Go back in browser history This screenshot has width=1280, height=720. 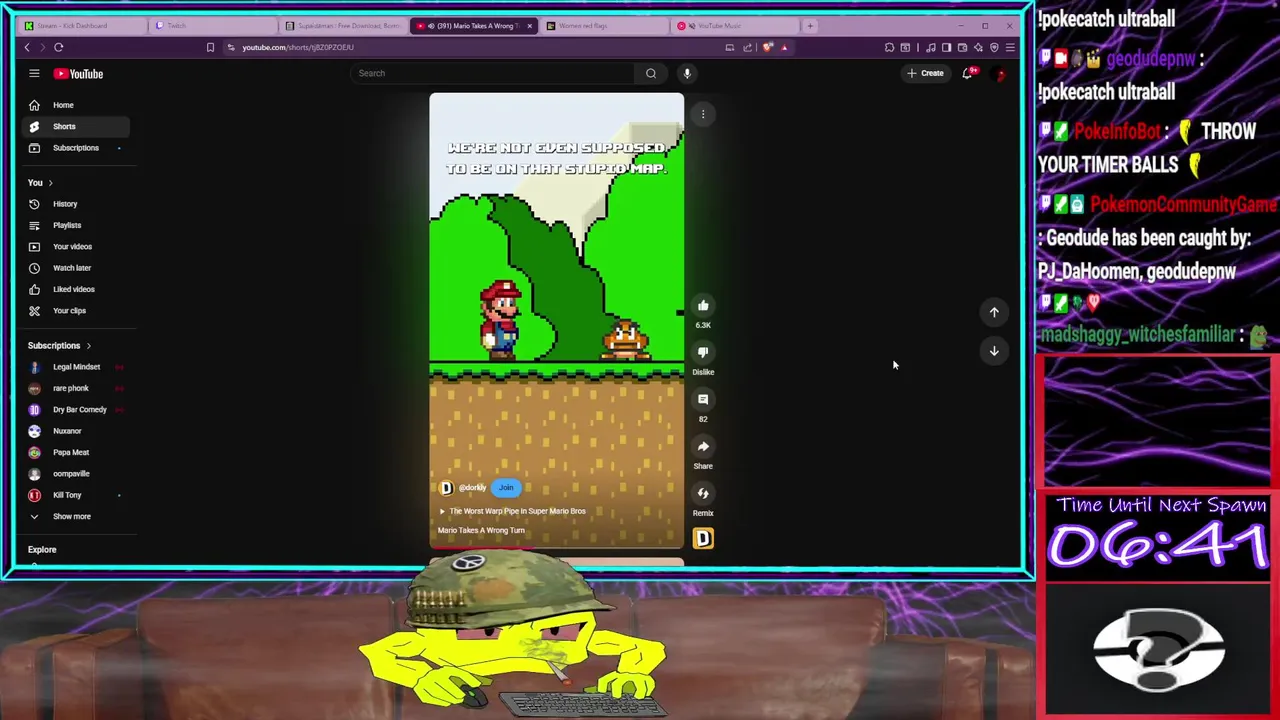point(27,47)
